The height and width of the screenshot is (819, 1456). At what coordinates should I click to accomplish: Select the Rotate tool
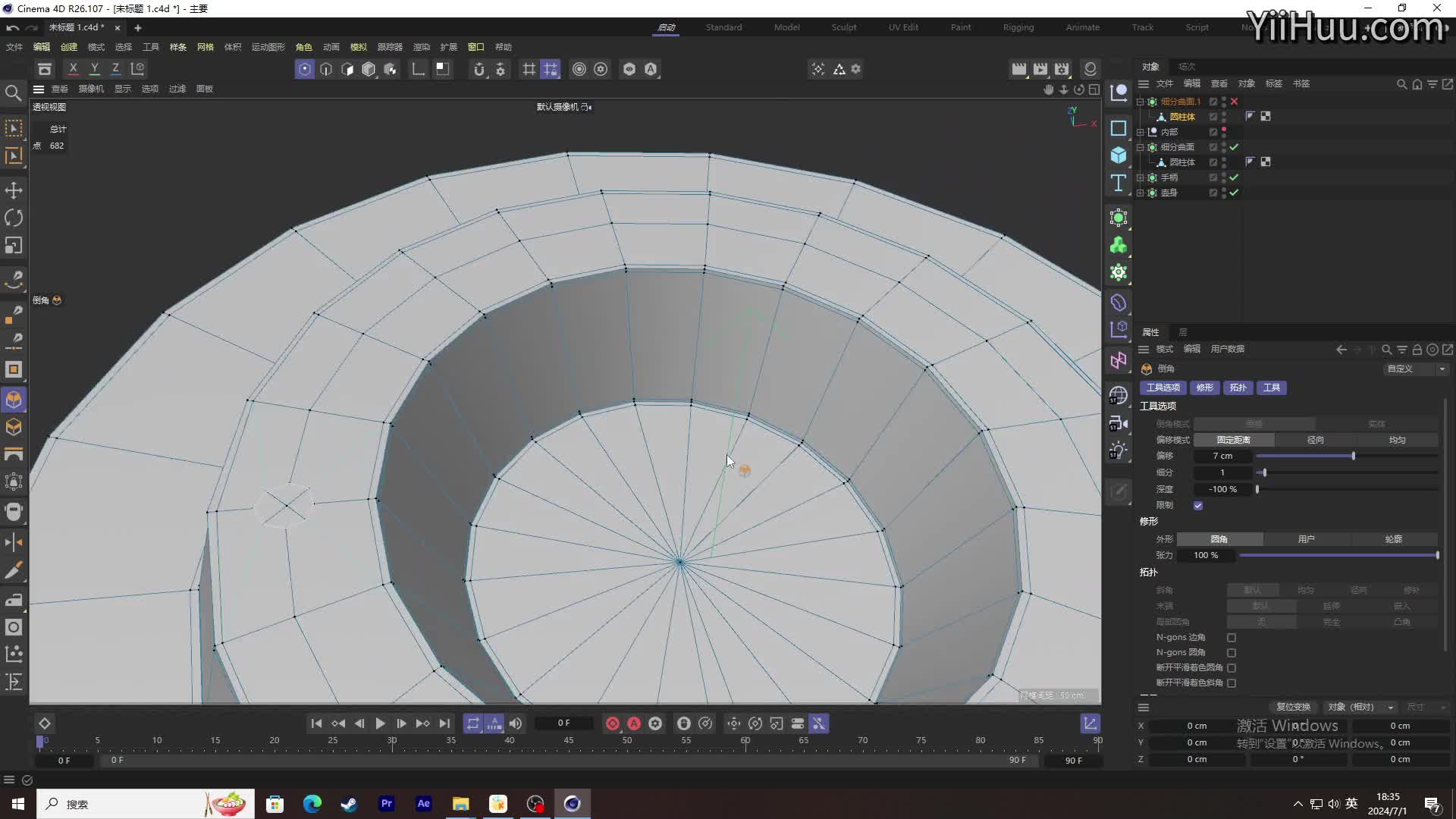(14, 218)
